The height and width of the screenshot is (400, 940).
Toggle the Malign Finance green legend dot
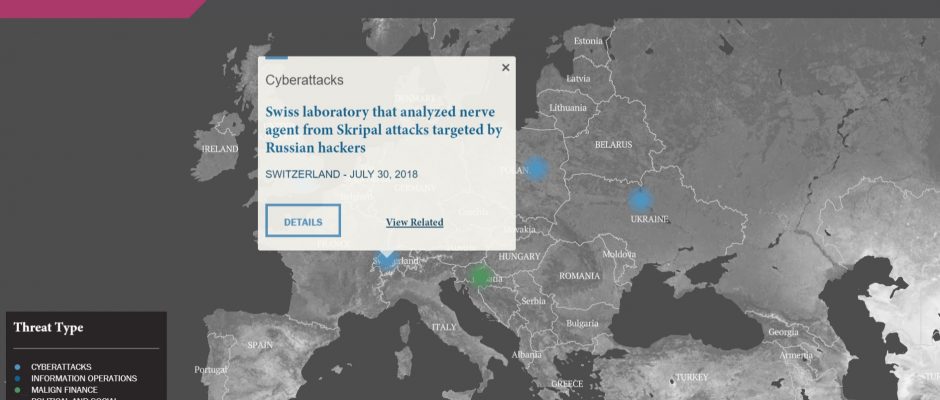[x=17, y=390]
